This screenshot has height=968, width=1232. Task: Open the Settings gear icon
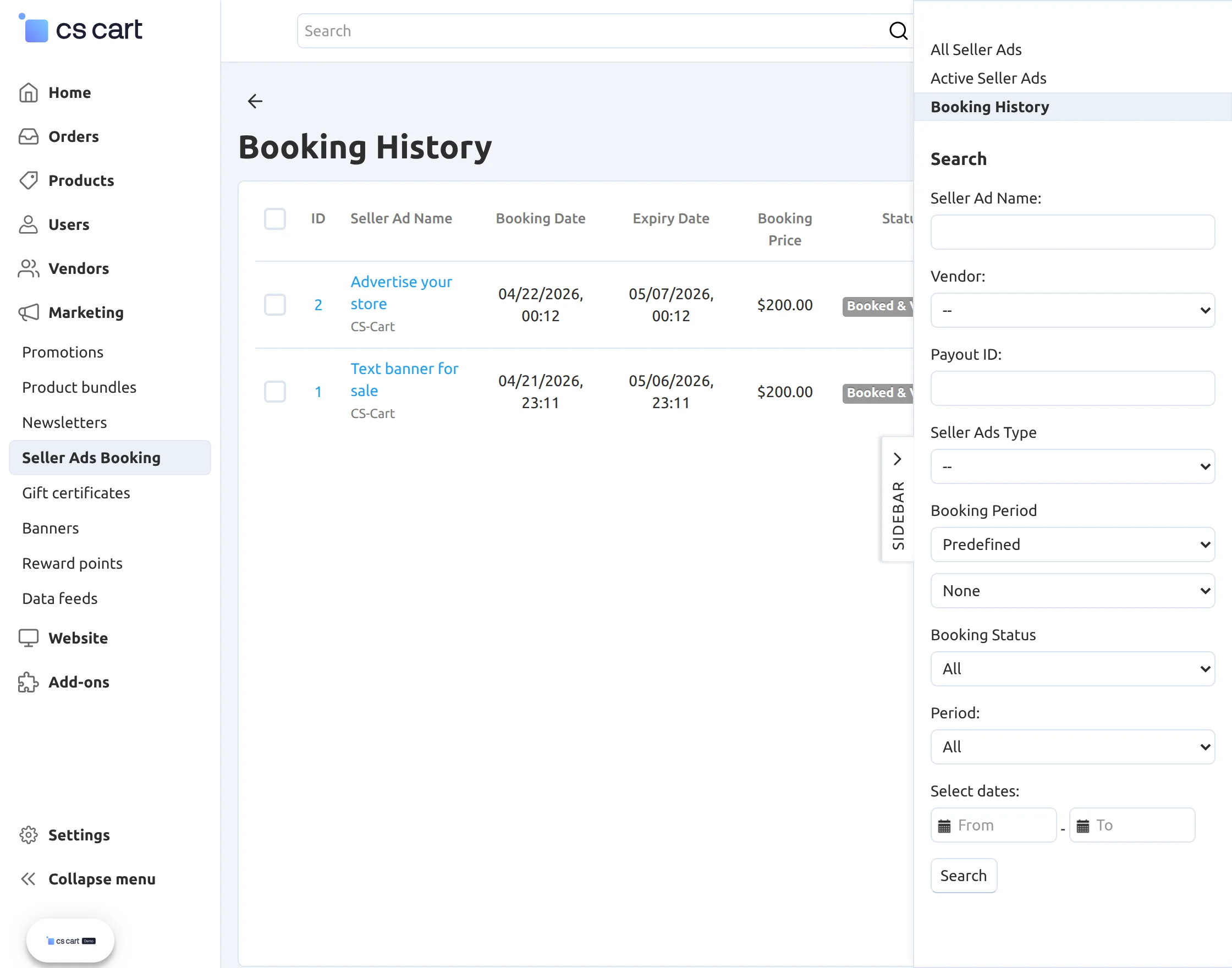coord(29,835)
